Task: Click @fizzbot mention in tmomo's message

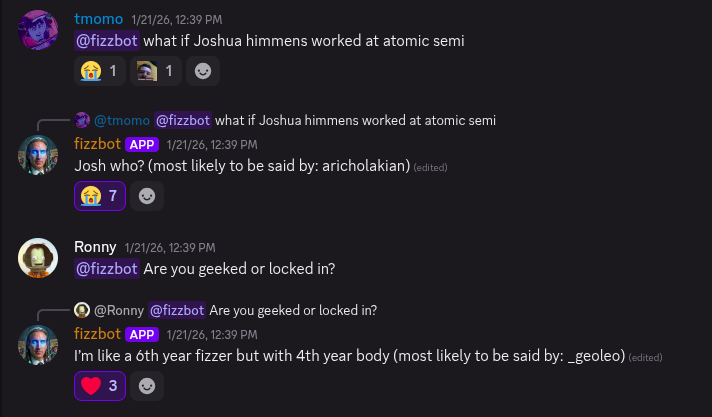Action: (x=106, y=42)
